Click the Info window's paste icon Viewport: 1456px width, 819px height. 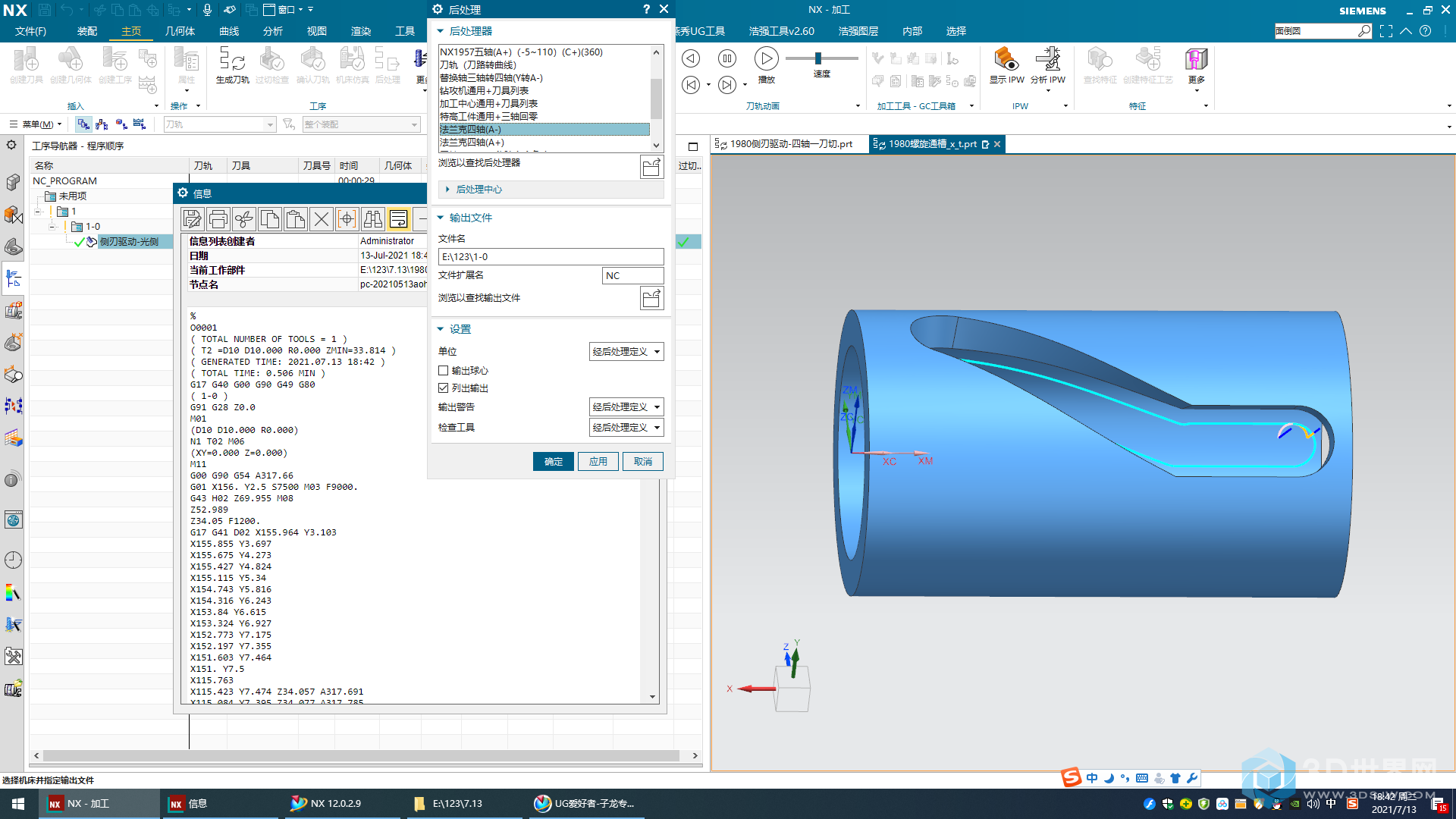tap(296, 219)
